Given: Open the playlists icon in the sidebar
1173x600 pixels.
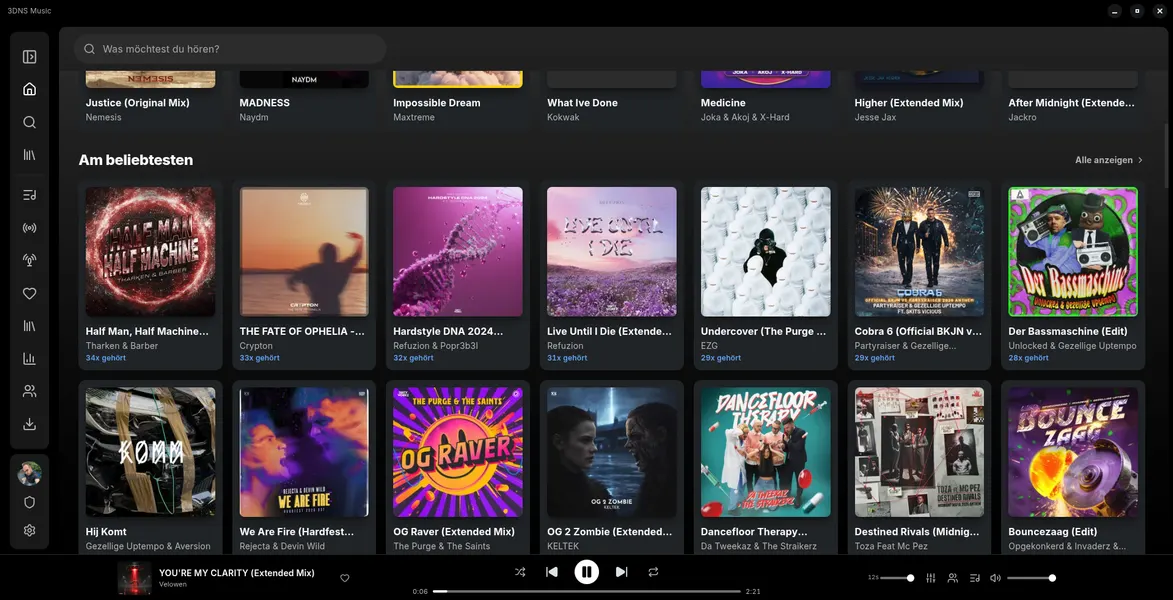Looking at the screenshot, I should coord(29,195).
